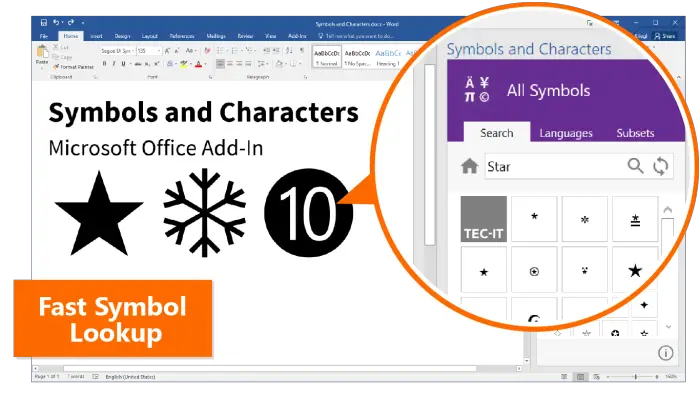Screen dimensions: 700x394
Task: Open the Subsets tab
Action: [x=635, y=133]
